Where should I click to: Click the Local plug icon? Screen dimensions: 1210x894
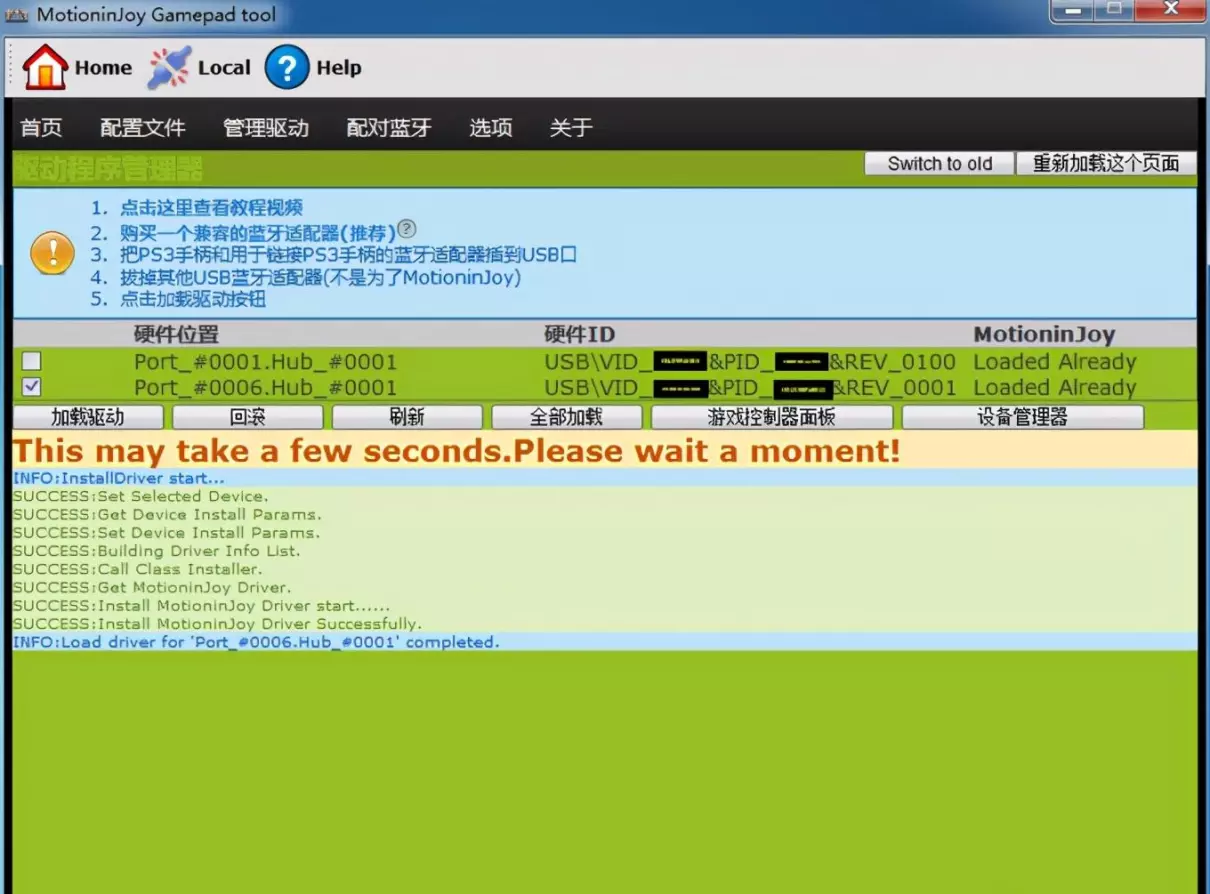[169, 68]
